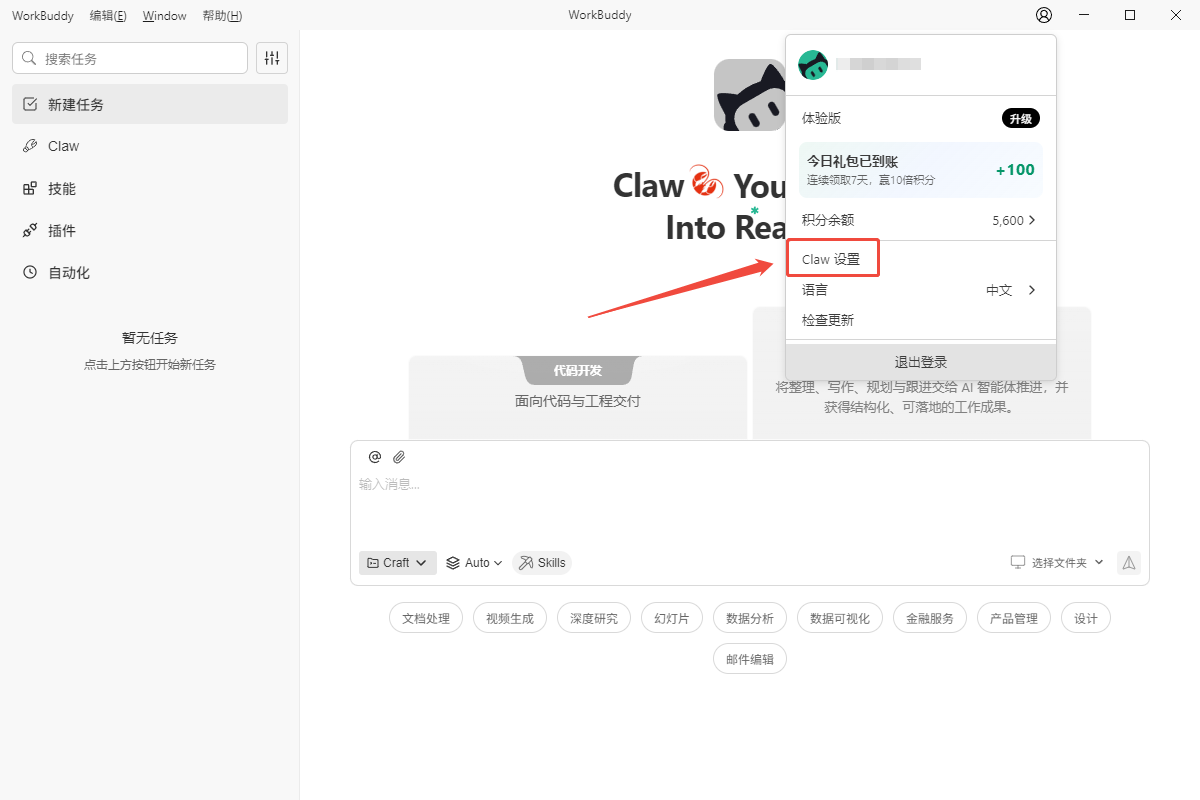Choose the 金融服务 suggestion chip
Image resolution: width=1200 pixels, height=800 pixels.
click(930, 618)
